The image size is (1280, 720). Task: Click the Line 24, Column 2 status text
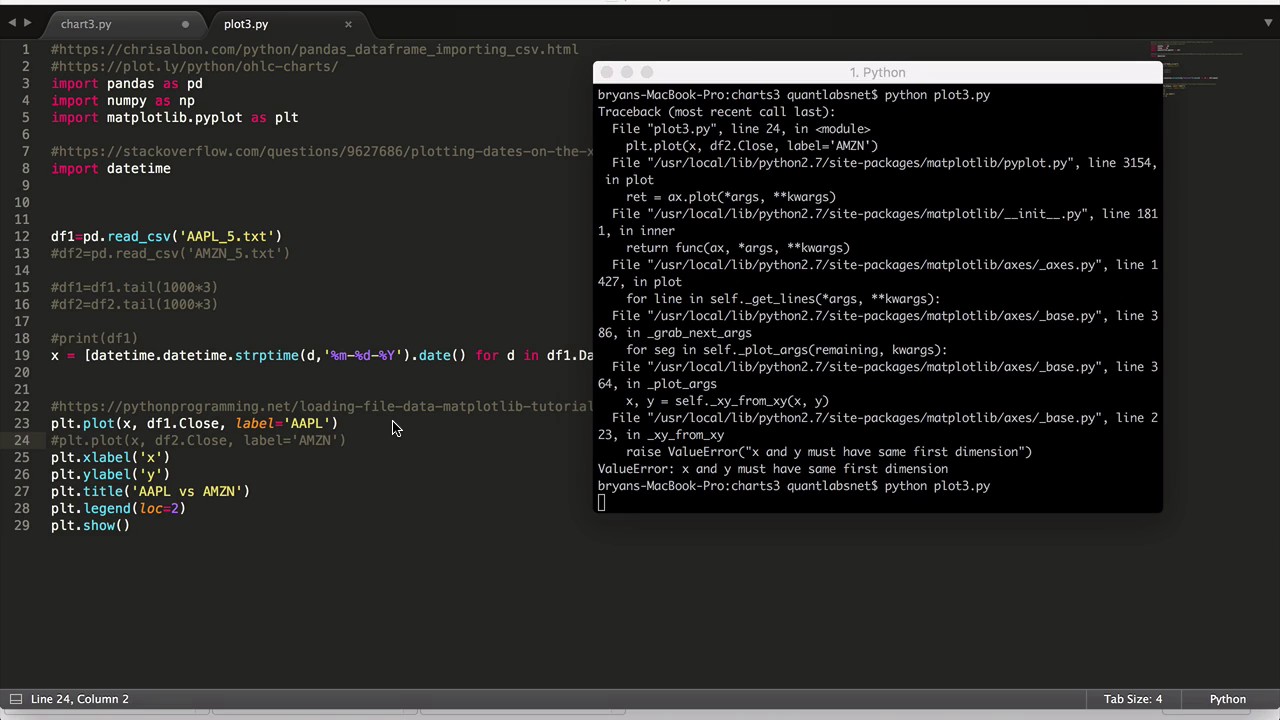coord(80,699)
